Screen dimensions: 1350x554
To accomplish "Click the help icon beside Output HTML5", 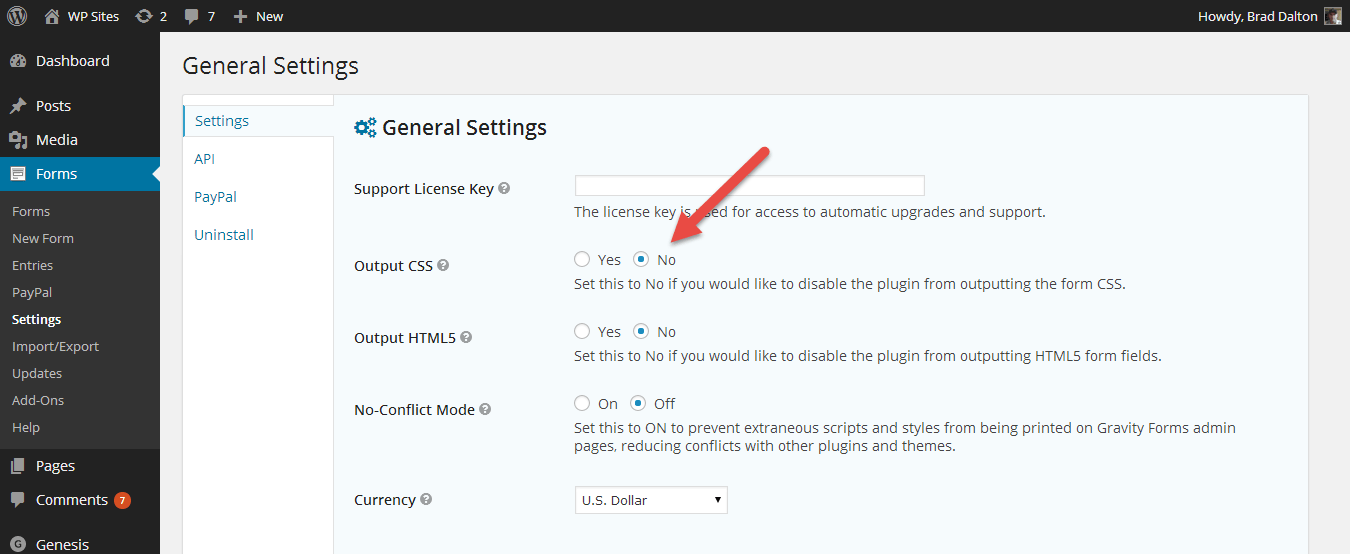I will click(466, 337).
